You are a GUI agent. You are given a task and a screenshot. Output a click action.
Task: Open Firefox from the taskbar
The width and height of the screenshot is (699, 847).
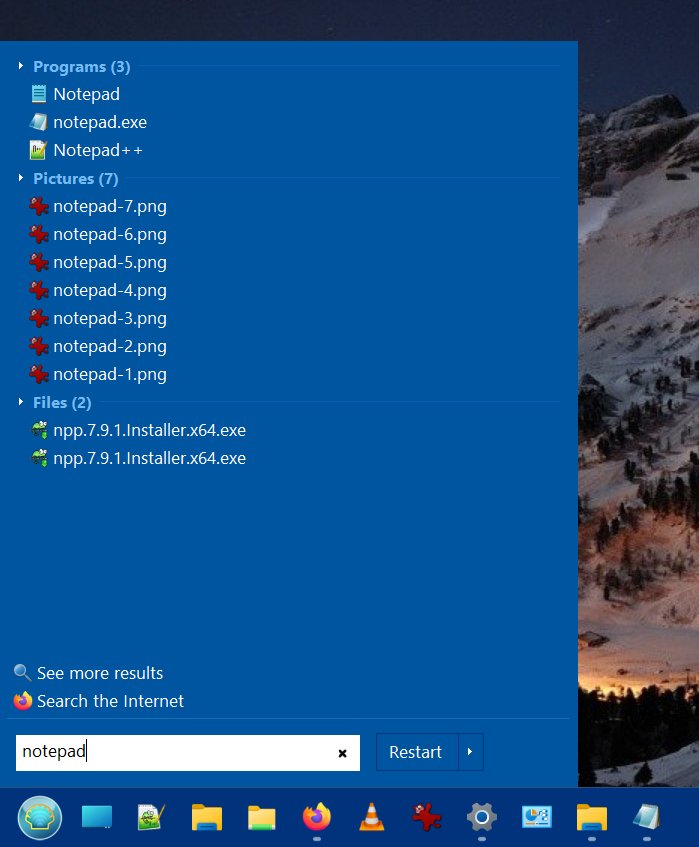pos(317,816)
